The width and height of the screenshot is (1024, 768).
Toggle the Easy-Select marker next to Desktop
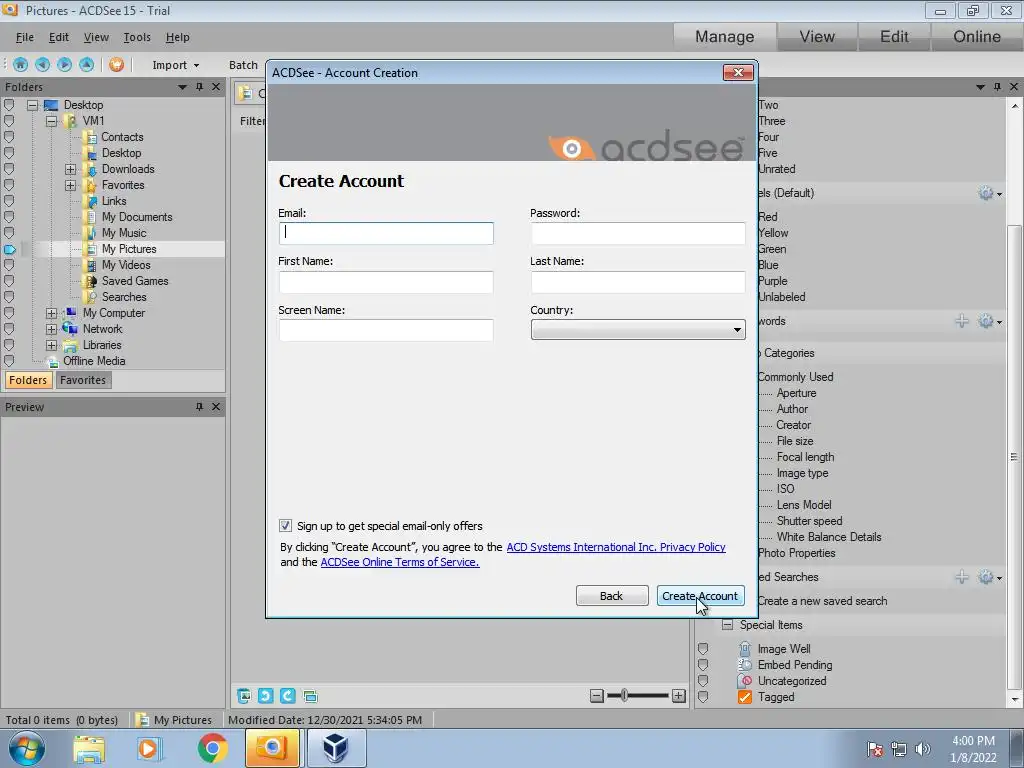pos(8,104)
